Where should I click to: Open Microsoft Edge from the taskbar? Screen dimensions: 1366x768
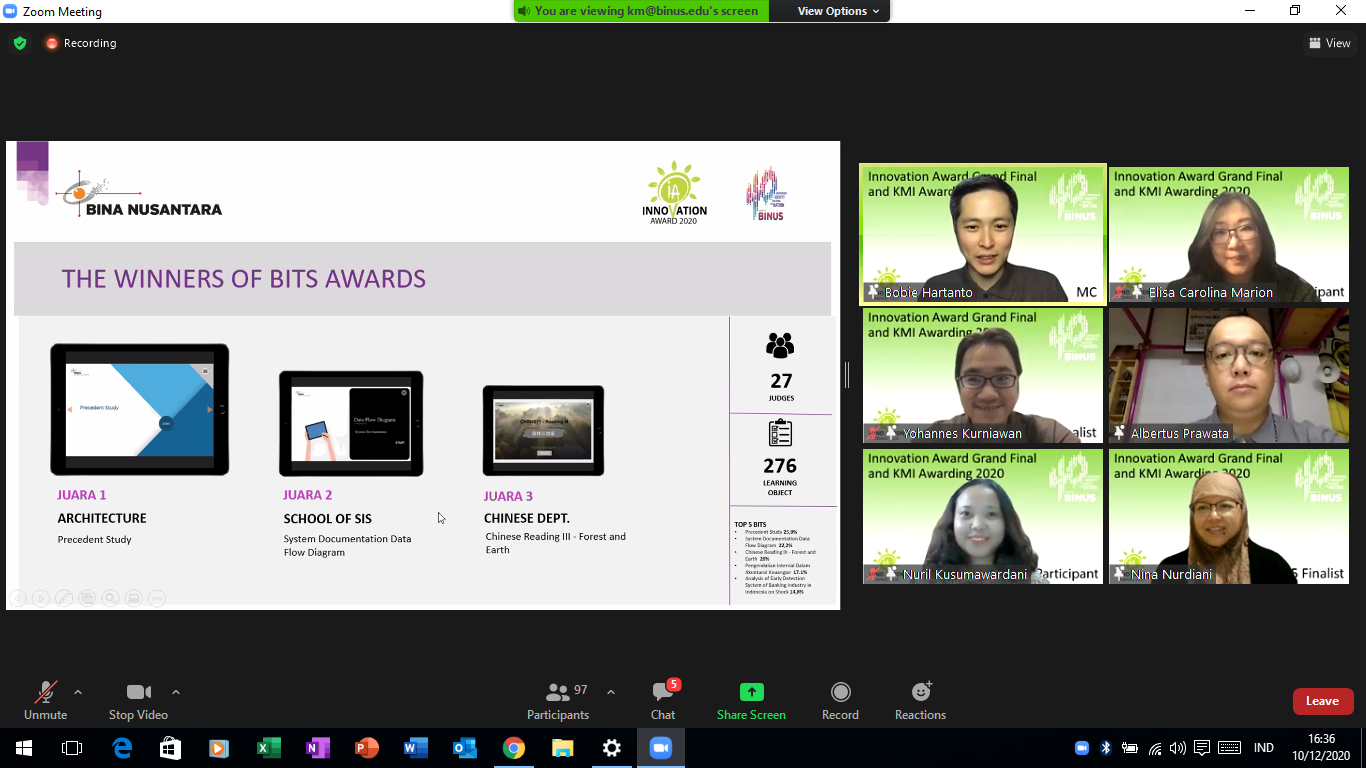click(122, 748)
